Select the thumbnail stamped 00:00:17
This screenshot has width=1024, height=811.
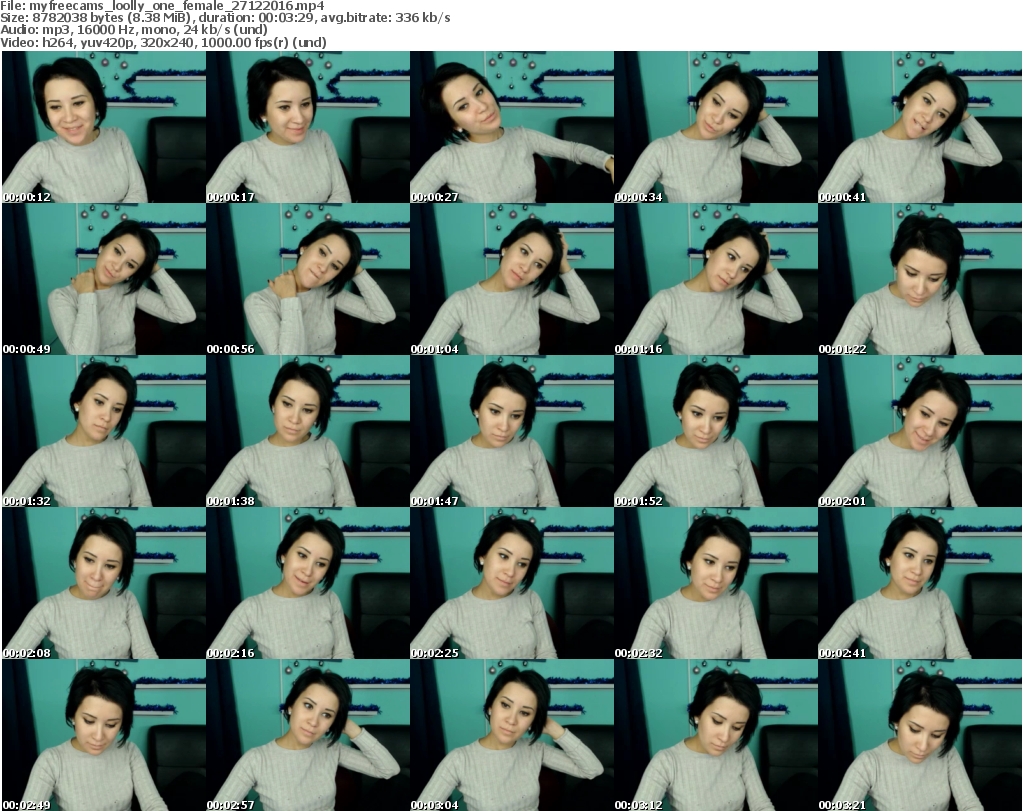pyautogui.click(x=308, y=127)
